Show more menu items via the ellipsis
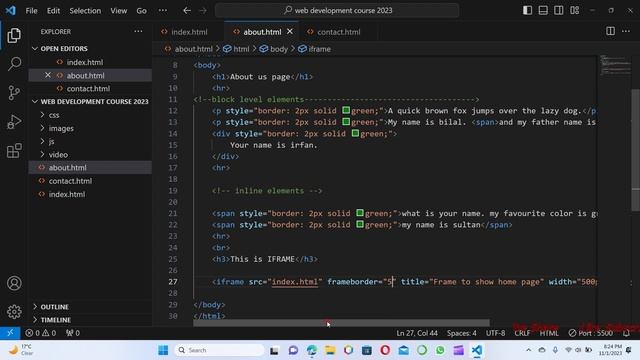This screenshot has height=360, width=640. 162,11
